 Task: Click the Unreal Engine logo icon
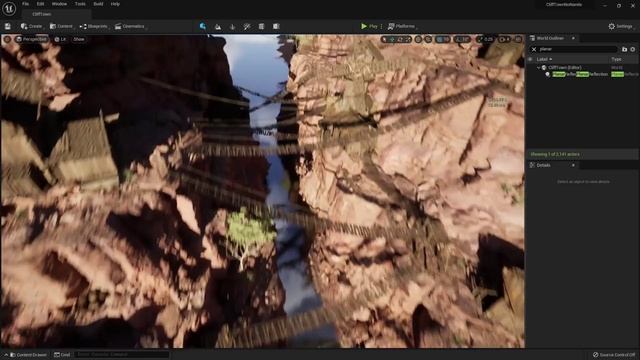coord(9,8)
